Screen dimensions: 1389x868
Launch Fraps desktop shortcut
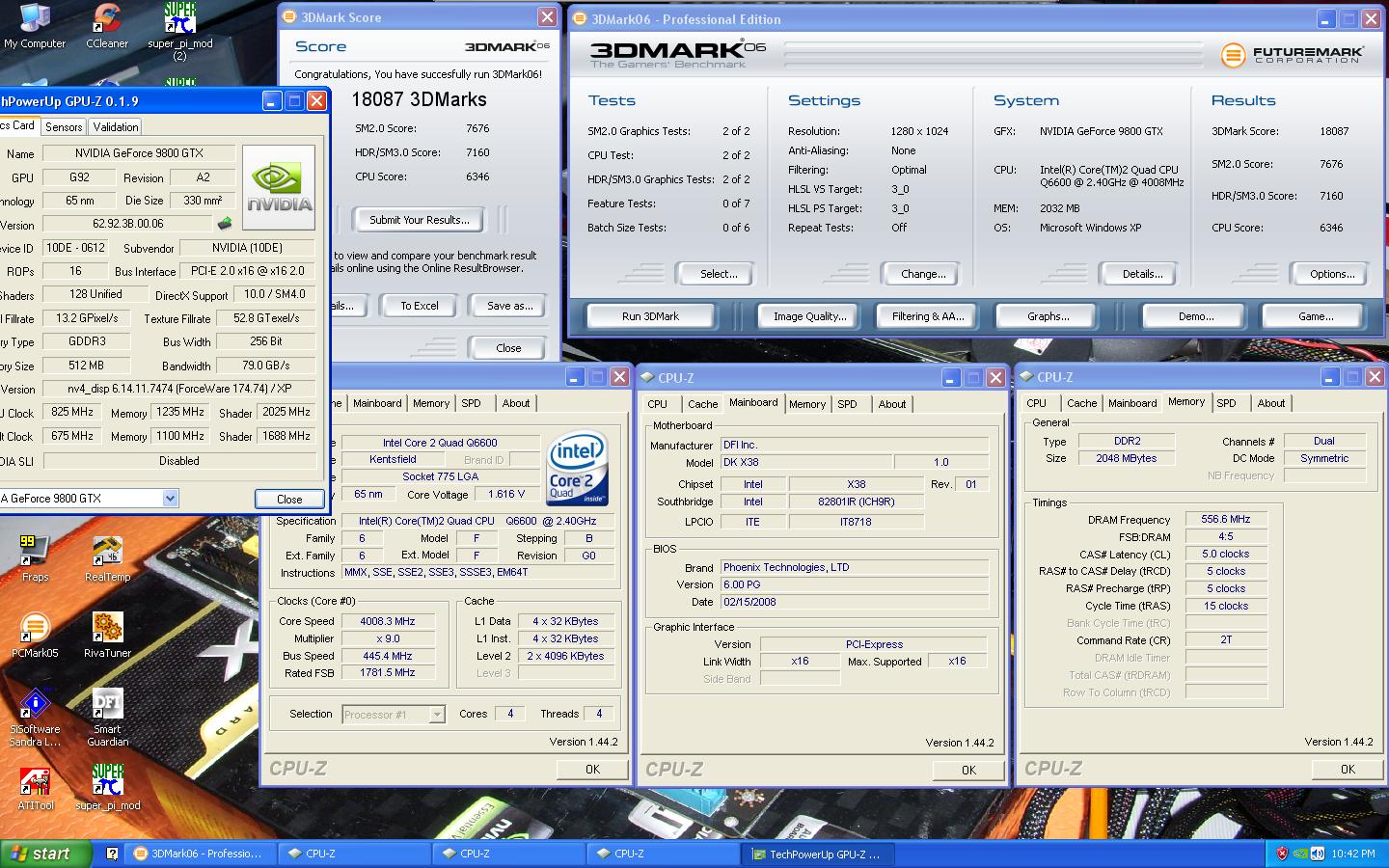tap(35, 559)
